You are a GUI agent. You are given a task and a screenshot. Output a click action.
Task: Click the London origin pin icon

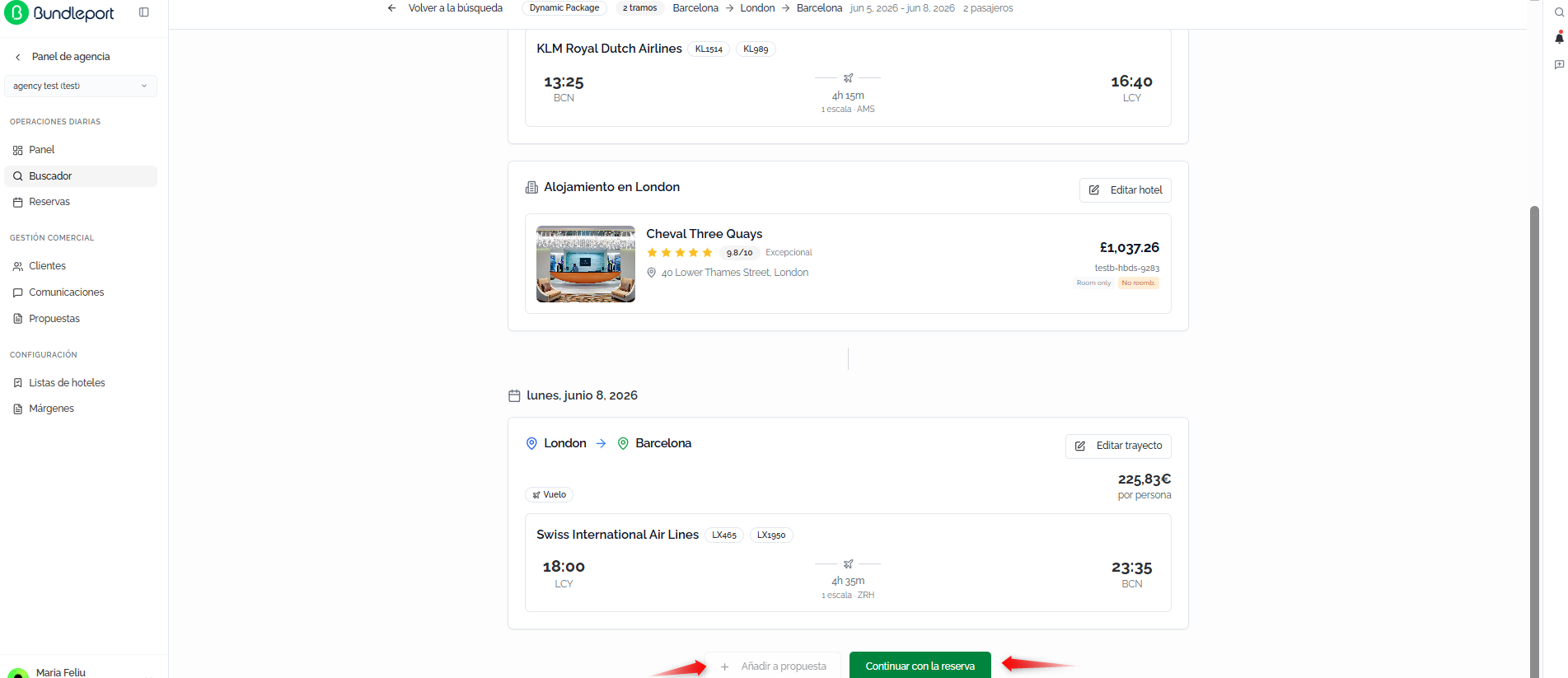tap(531, 444)
